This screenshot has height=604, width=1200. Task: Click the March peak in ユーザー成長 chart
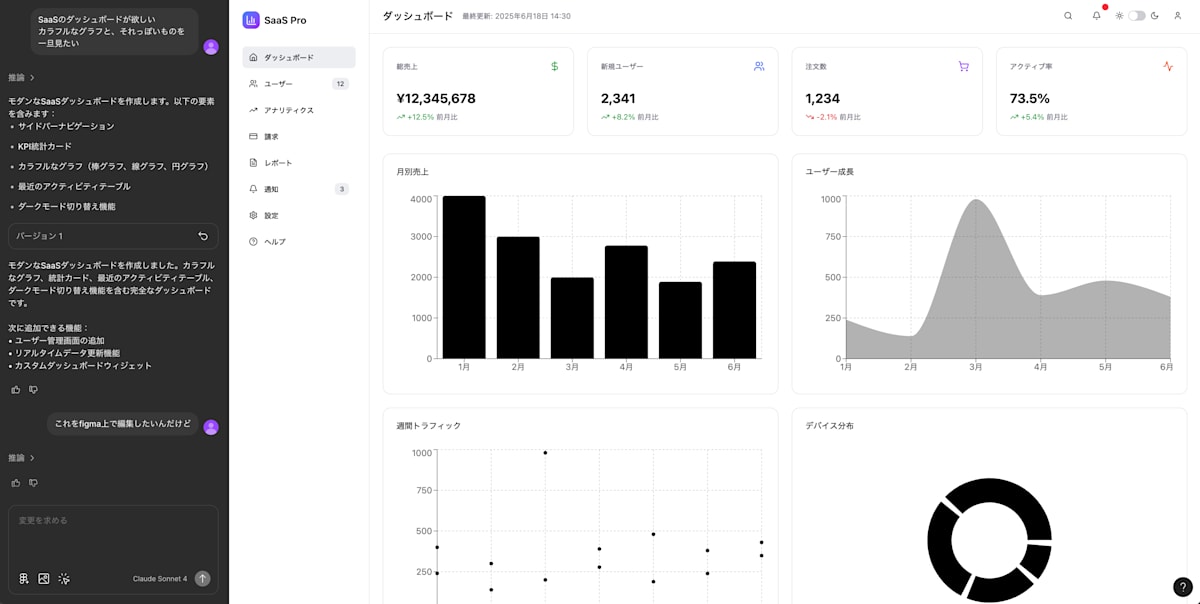click(x=976, y=201)
